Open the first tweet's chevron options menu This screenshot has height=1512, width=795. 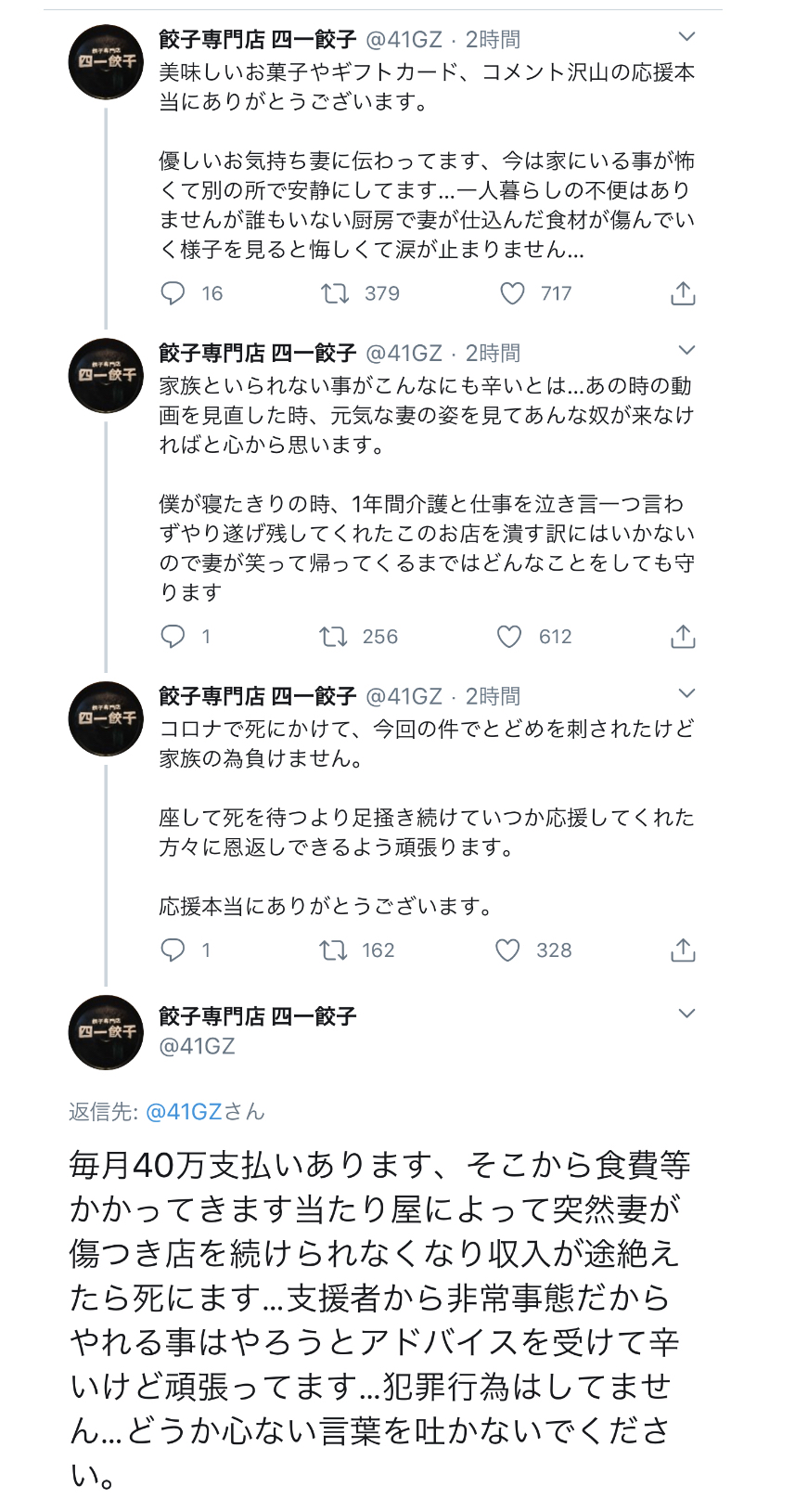click(x=686, y=37)
